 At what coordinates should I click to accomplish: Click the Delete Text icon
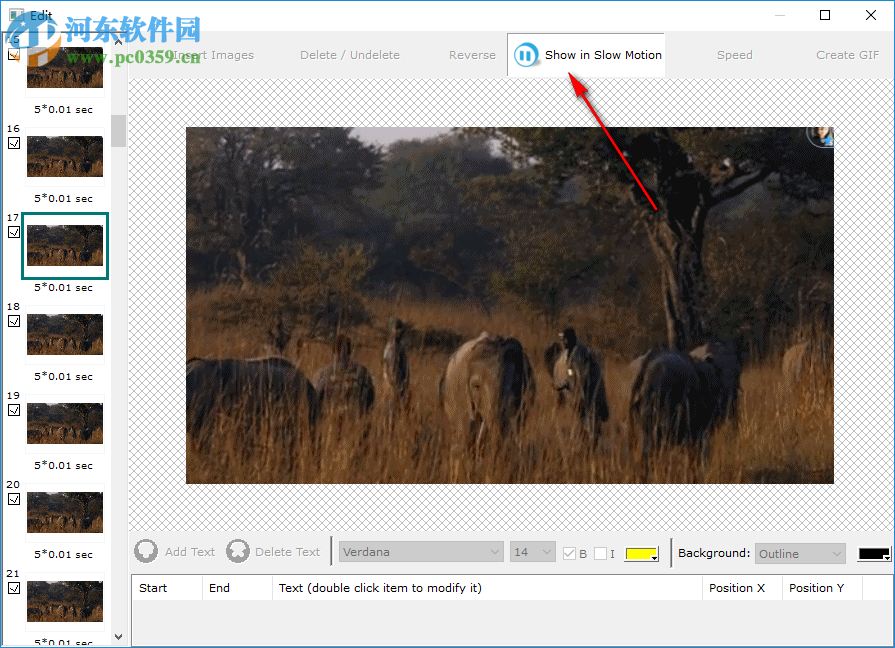click(238, 551)
